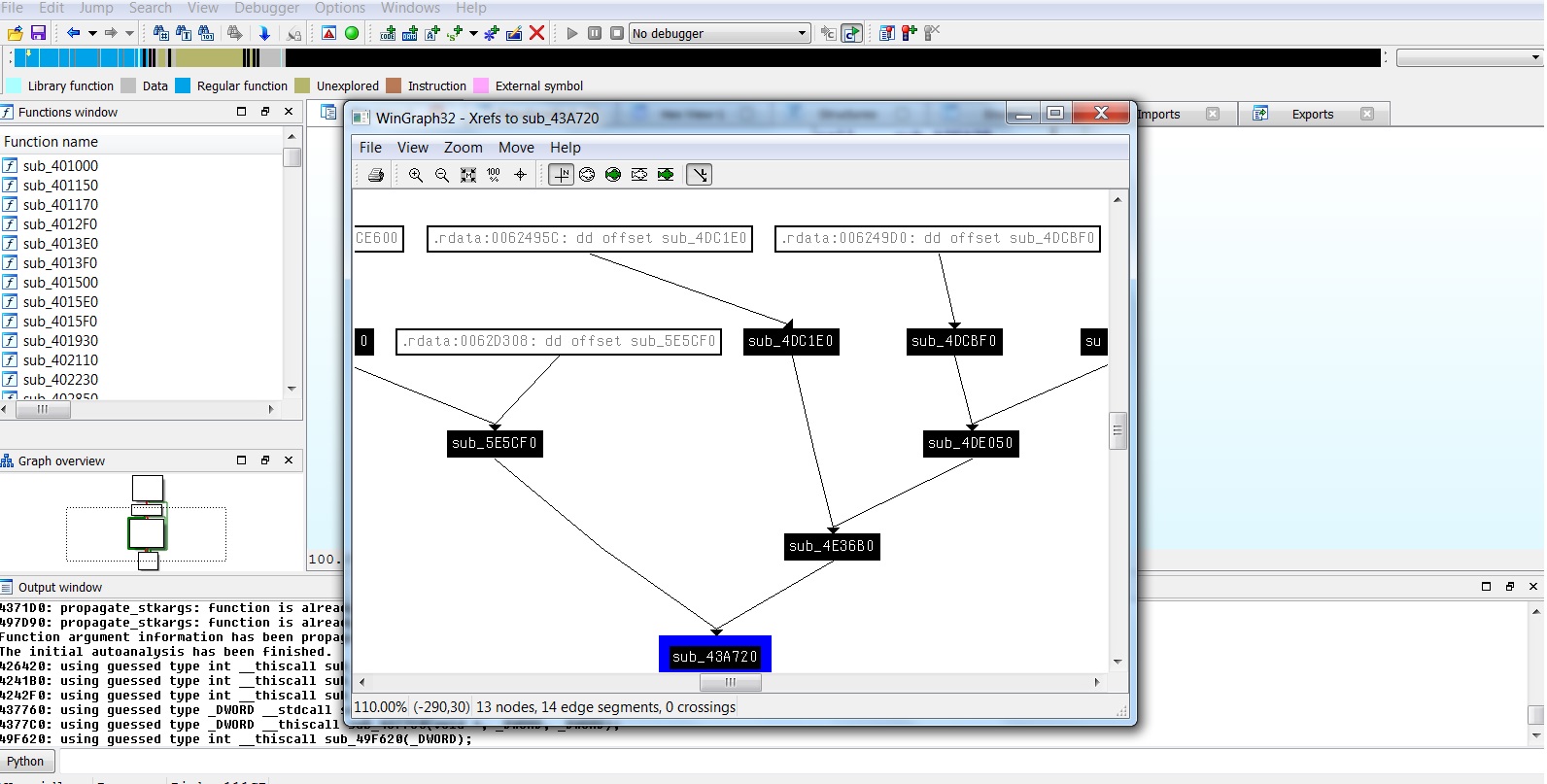Toggle normal view mode button in WinGraph32
1547x784 pixels.
click(x=561, y=175)
